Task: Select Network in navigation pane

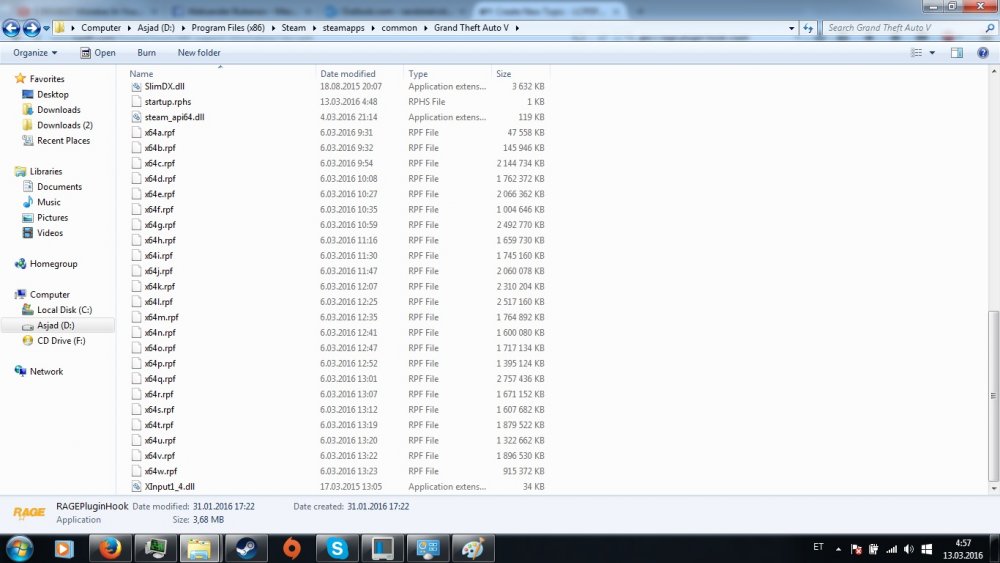Action: click(46, 372)
